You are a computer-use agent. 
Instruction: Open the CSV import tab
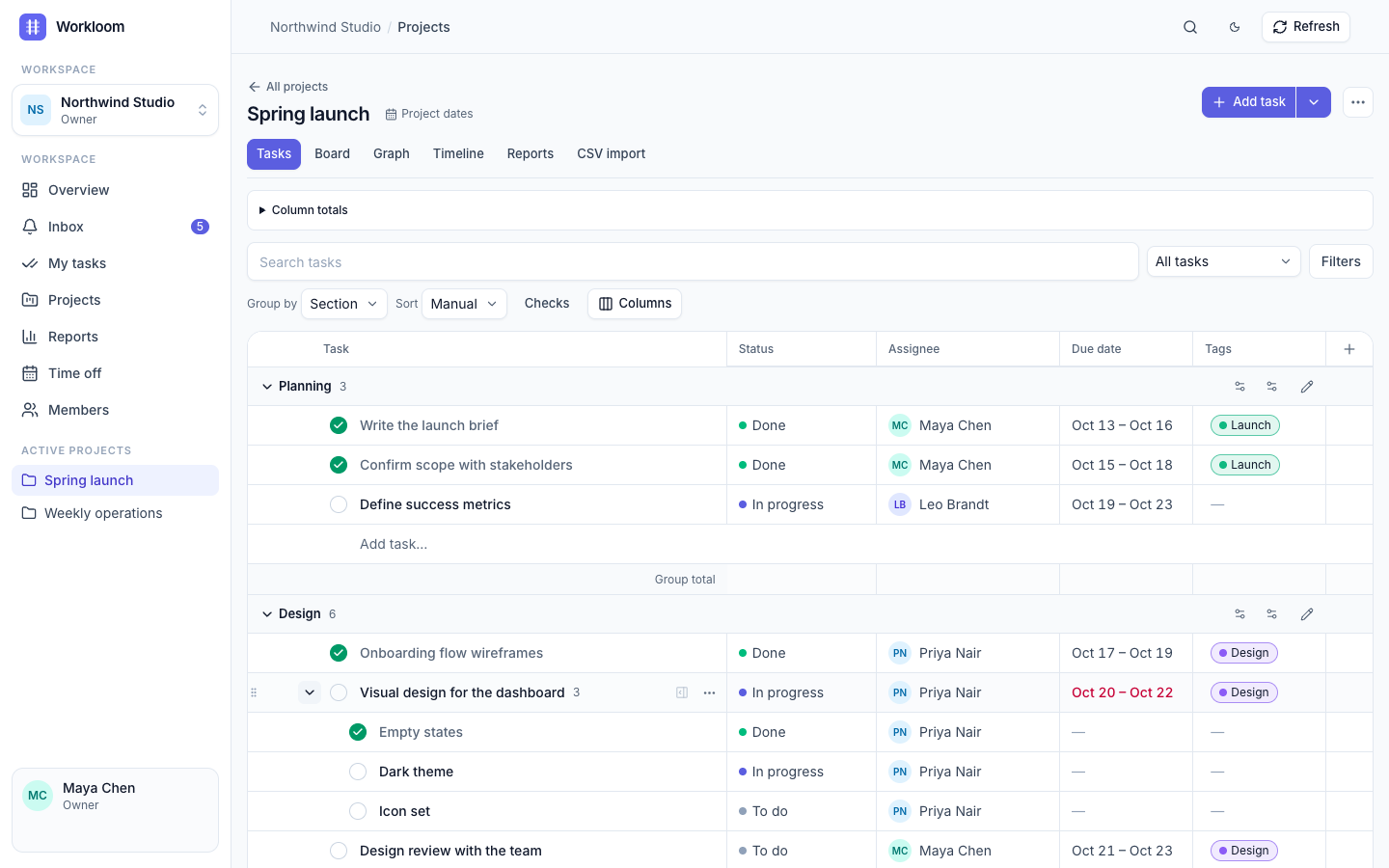(612, 154)
